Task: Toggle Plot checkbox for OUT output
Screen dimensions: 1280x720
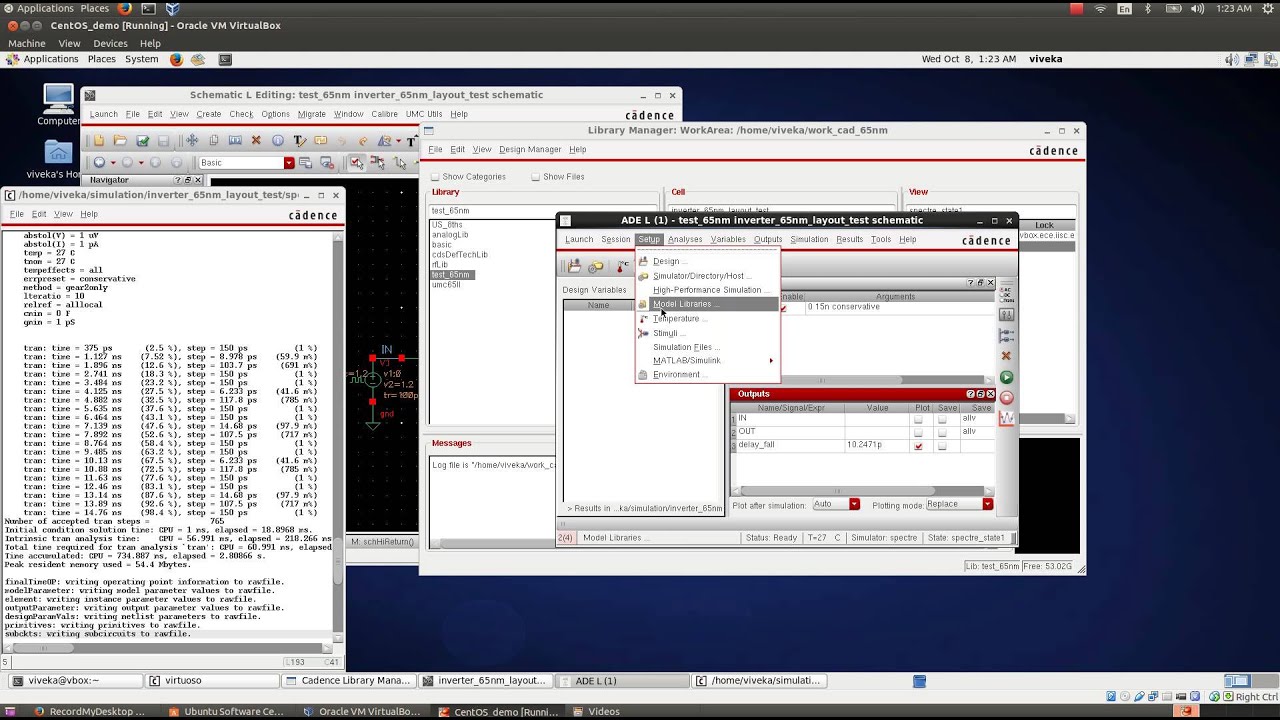Action: coord(918,432)
